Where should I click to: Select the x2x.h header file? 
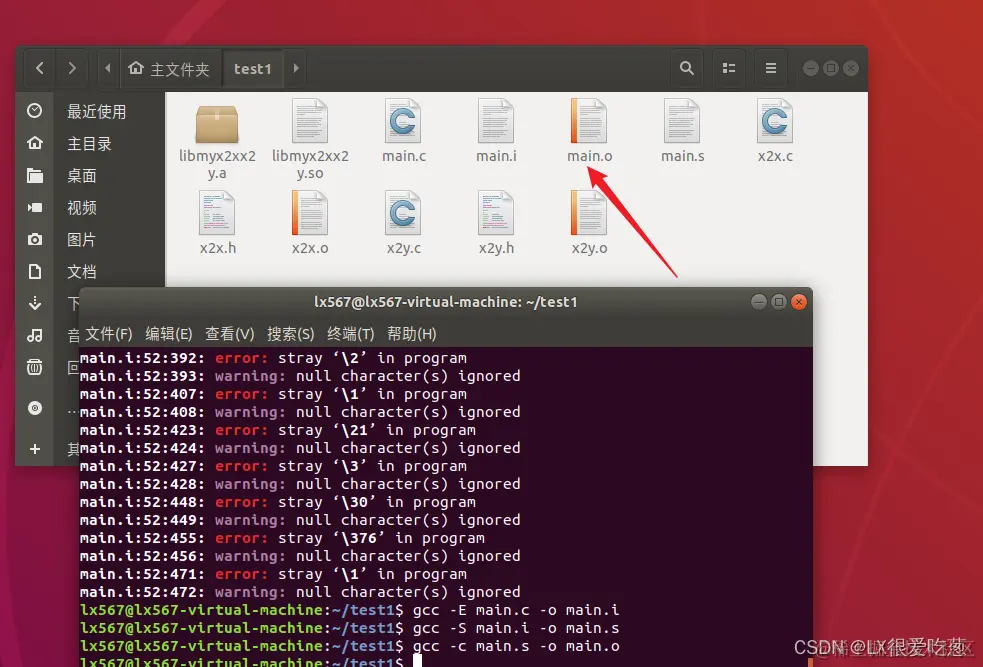click(218, 223)
